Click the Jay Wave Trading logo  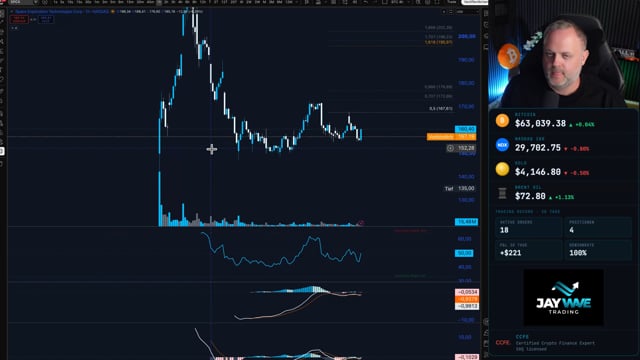(x=563, y=297)
